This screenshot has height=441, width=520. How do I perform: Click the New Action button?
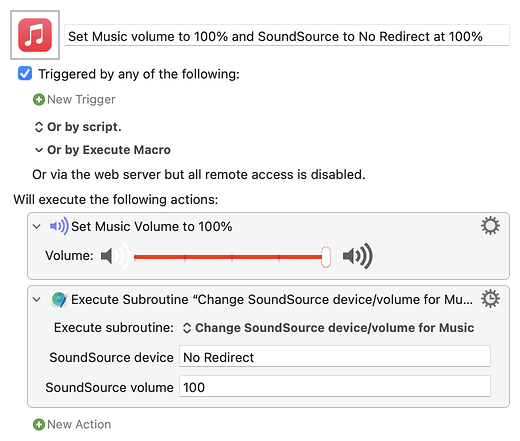pyautogui.click(x=72, y=424)
